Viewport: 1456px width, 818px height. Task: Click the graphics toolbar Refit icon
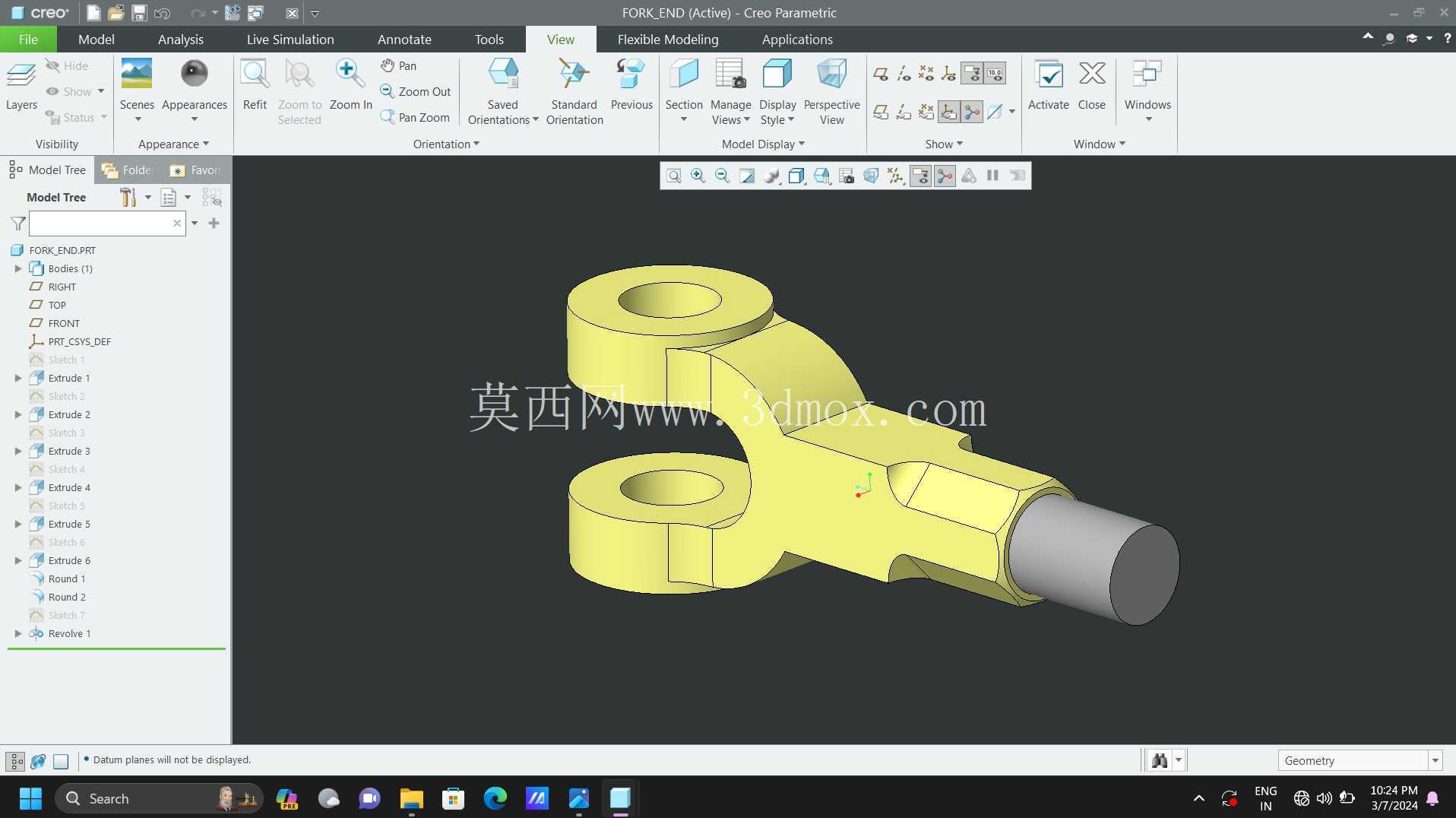(x=673, y=176)
